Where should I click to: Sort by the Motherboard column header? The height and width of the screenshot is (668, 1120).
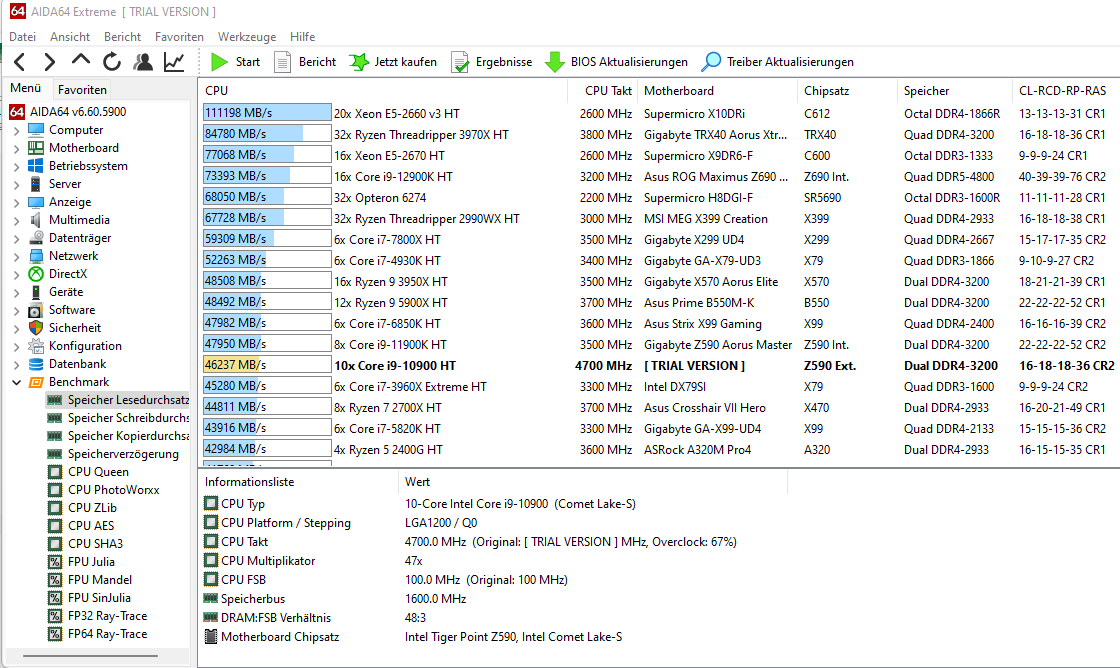[716, 91]
